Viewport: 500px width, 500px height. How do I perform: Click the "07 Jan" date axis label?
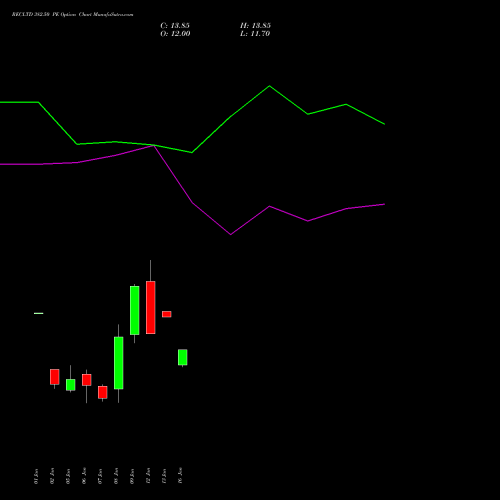pos(100,476)
